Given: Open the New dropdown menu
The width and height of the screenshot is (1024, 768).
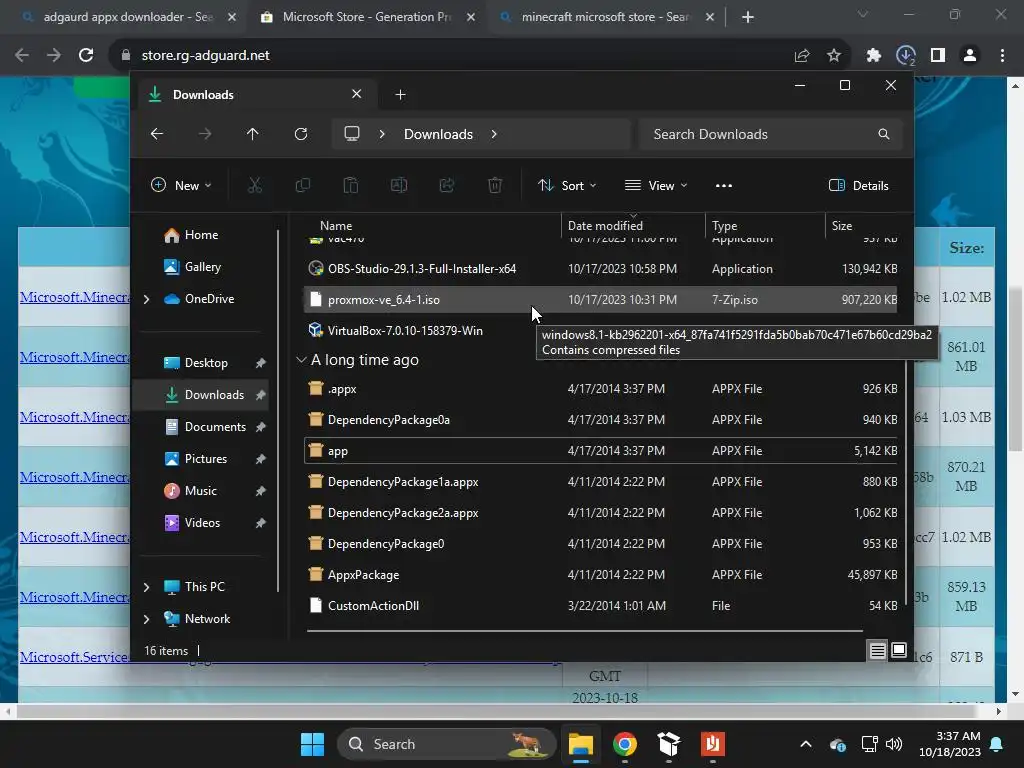Looking at the screenshot, I should (x=181, y=185).
